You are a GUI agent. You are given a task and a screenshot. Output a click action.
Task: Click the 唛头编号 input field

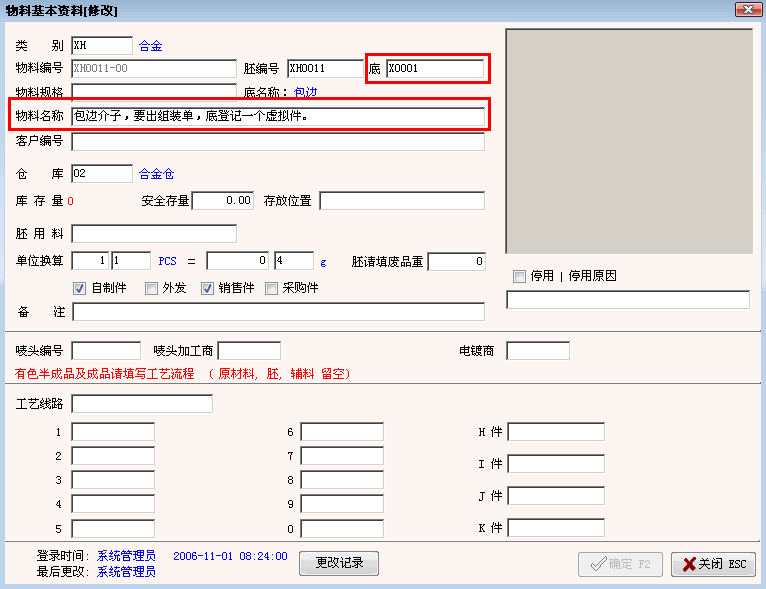(106, 351)
